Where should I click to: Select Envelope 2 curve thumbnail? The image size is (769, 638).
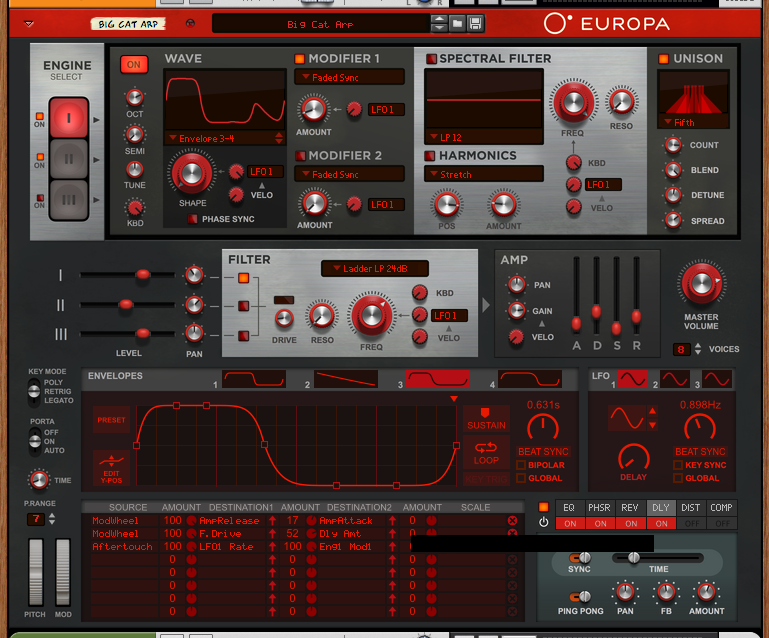point(346,379)
